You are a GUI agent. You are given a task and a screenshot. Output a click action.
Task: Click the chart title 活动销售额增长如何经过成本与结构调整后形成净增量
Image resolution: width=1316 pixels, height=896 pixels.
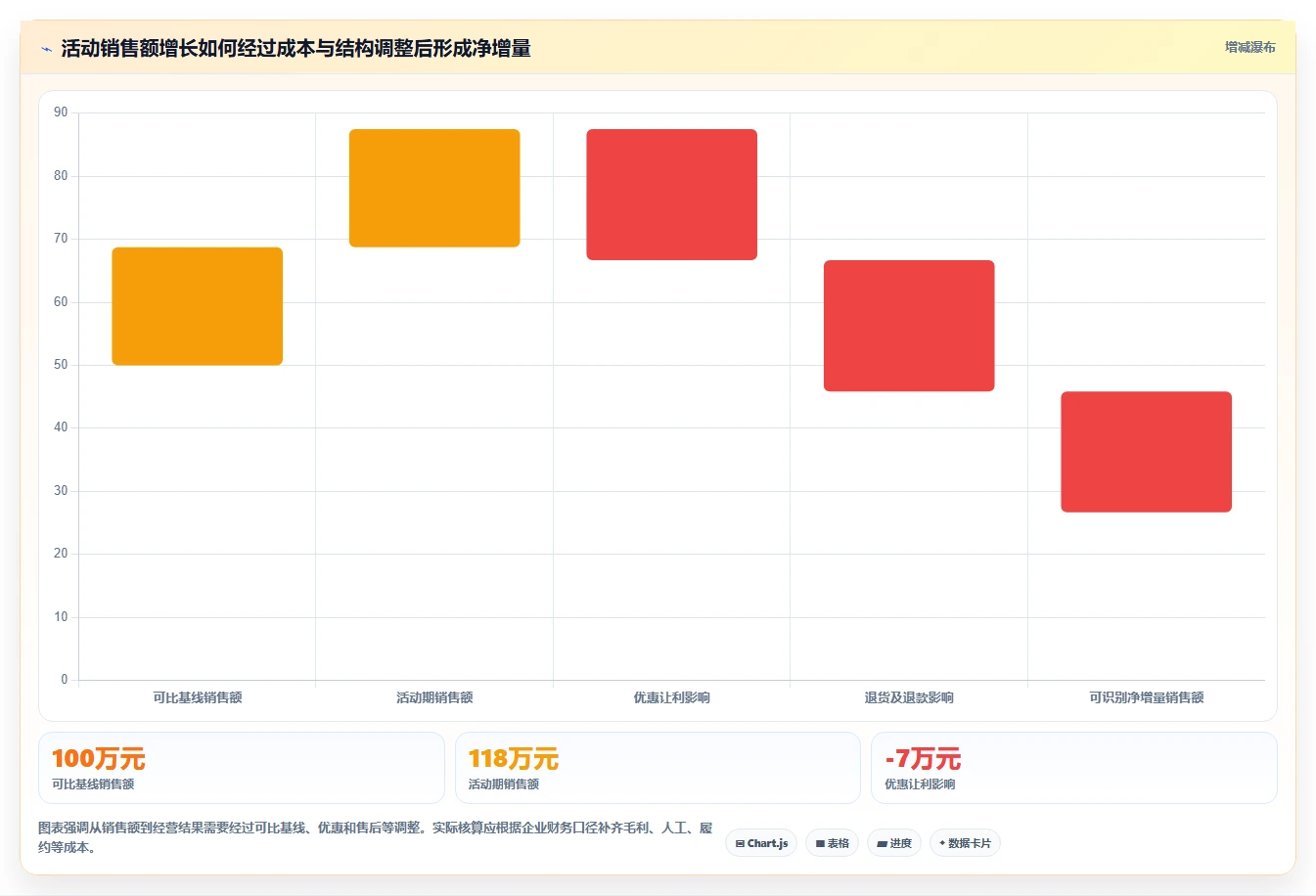click(295, 49)
